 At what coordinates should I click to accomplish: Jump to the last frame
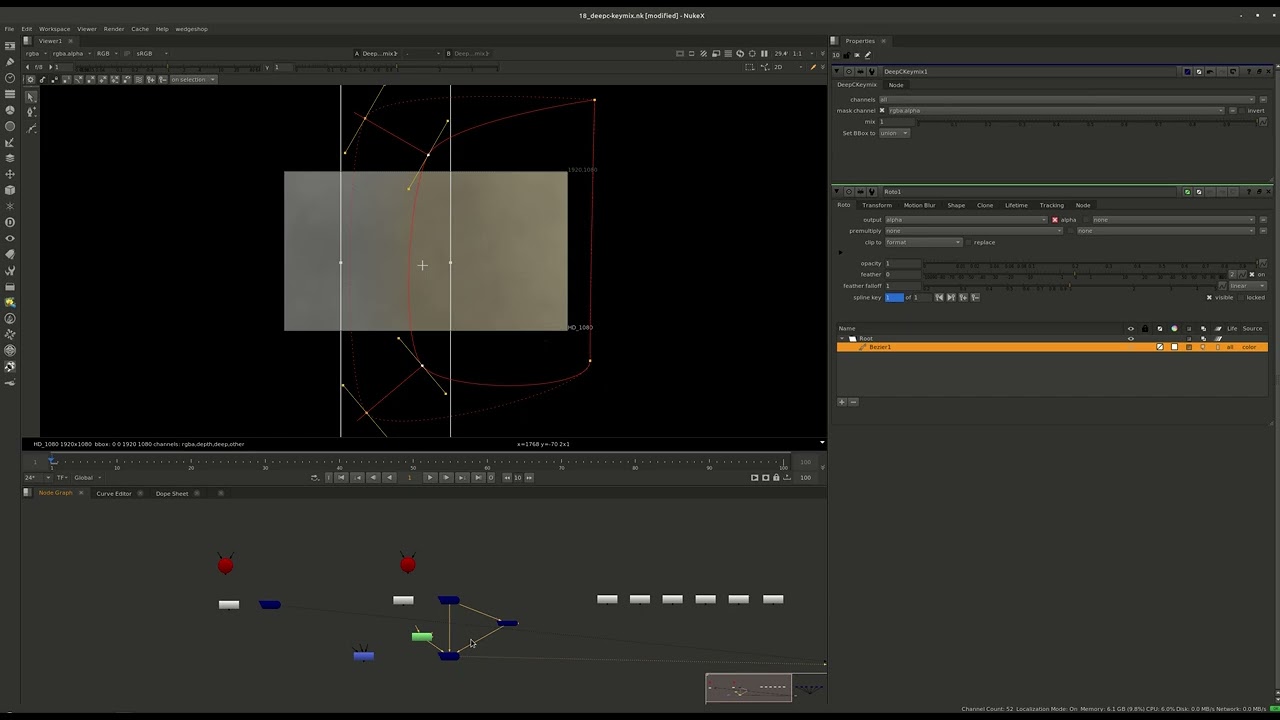478,477
